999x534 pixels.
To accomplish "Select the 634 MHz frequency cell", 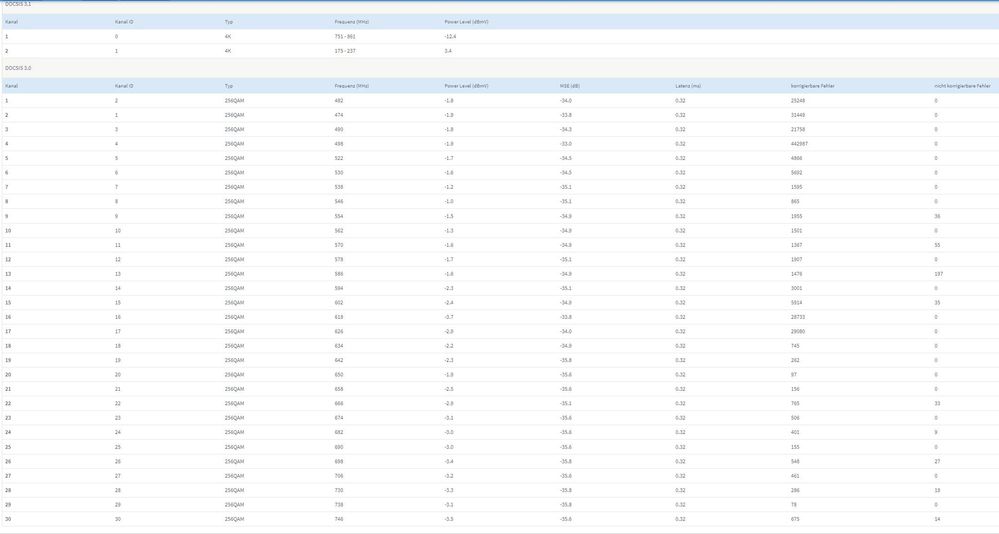I will [x=339, y=346].
